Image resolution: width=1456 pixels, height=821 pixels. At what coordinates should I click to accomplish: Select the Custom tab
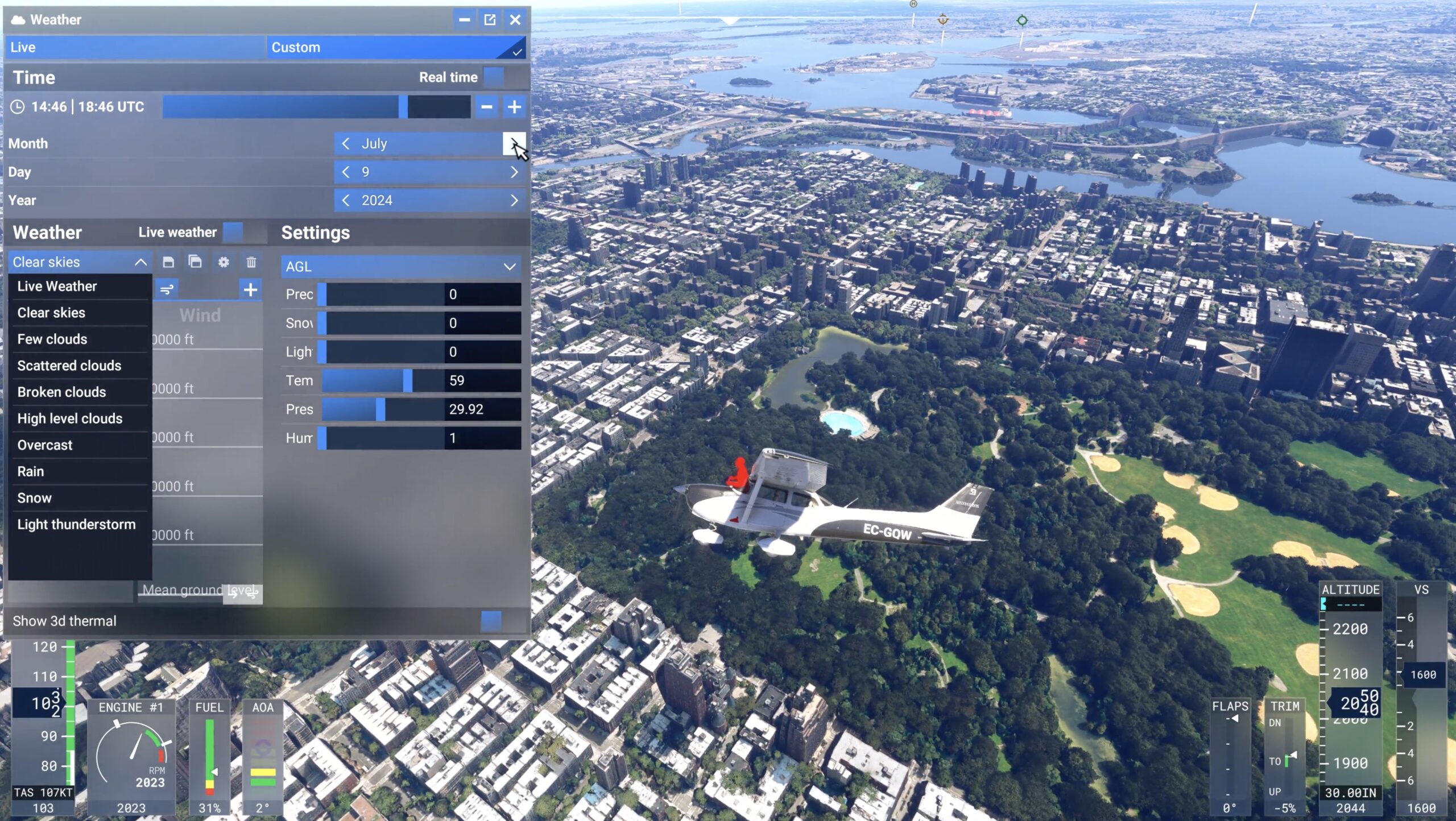(x=396, y=48)
